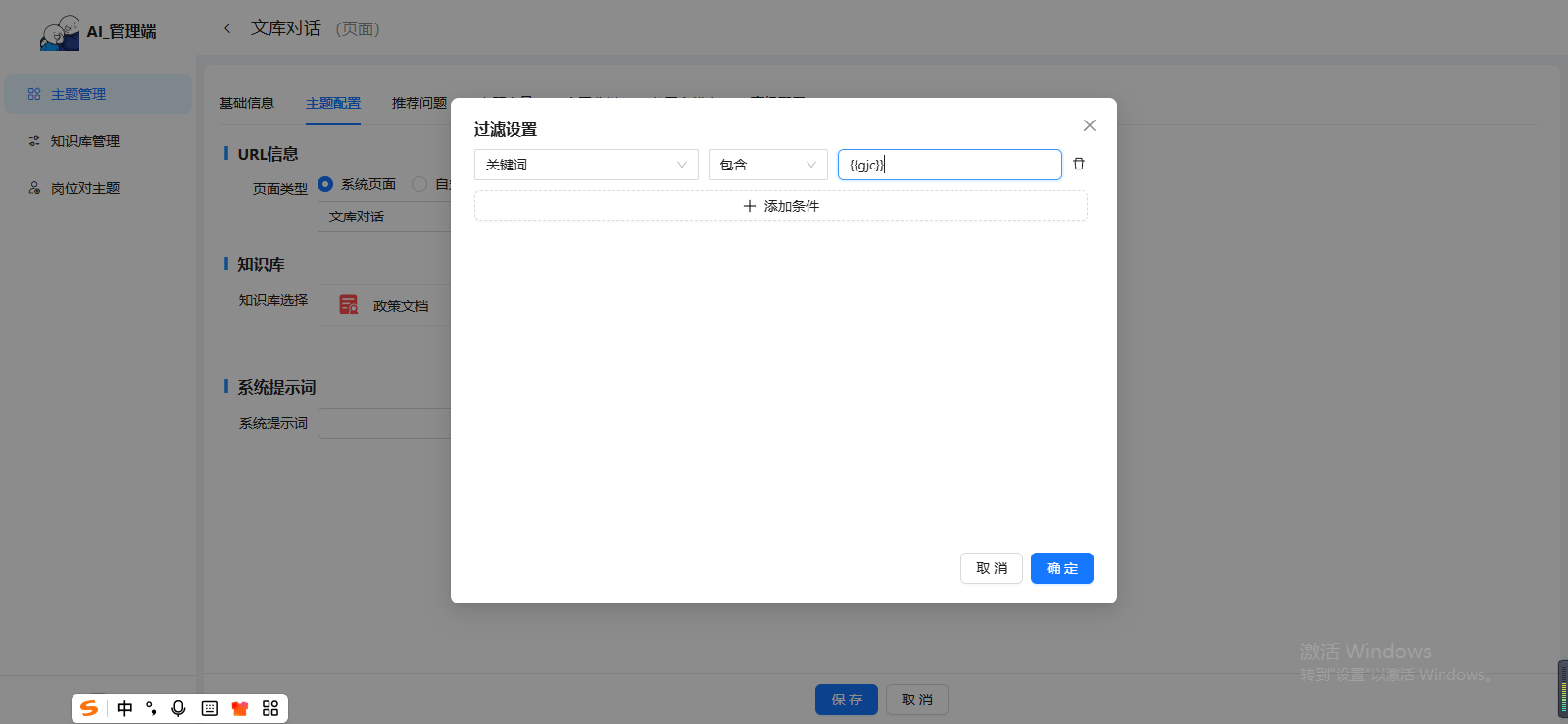
Task: Expand the 关键词 field dropdown
Action: click(x=585, y=165)
